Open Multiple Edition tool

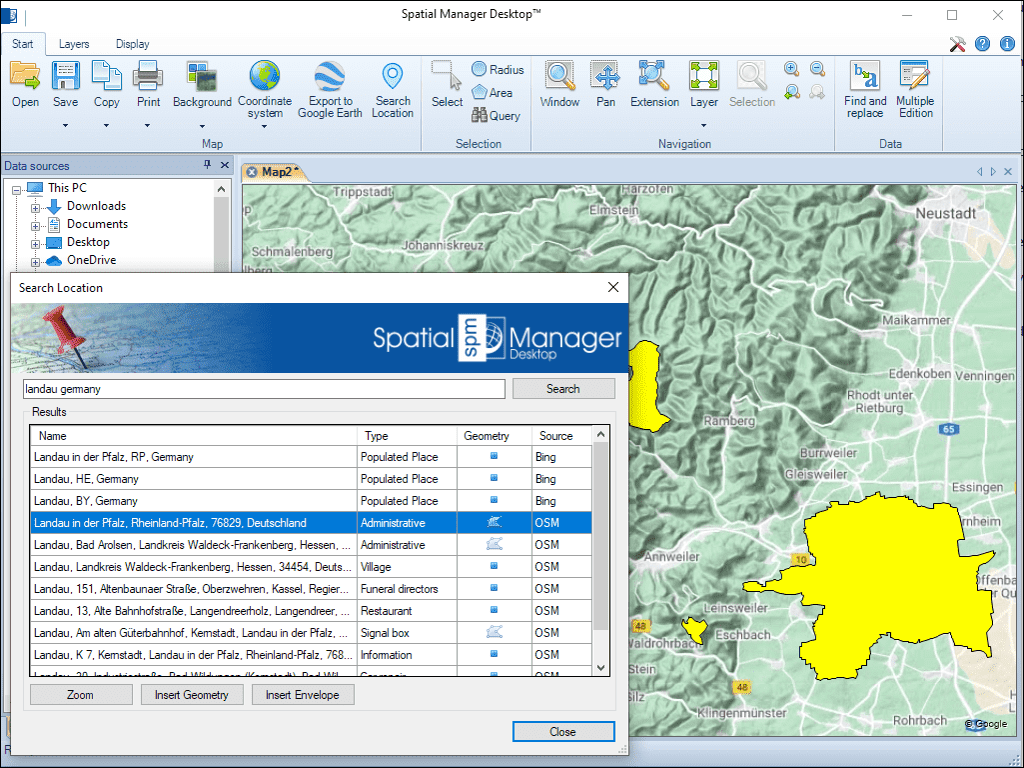915,89
